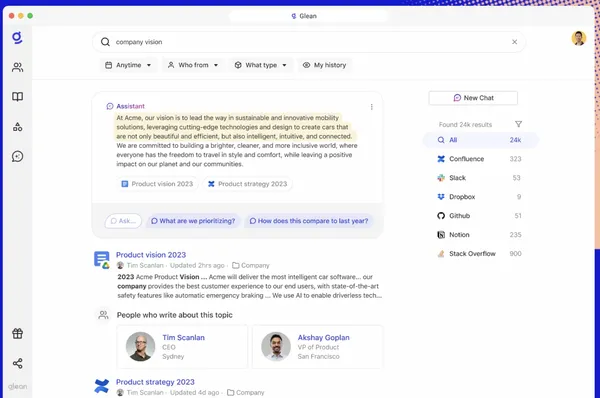Open the user profile avatar
Viewport: 600px width, 398px height.
click(x=579, y=38)
